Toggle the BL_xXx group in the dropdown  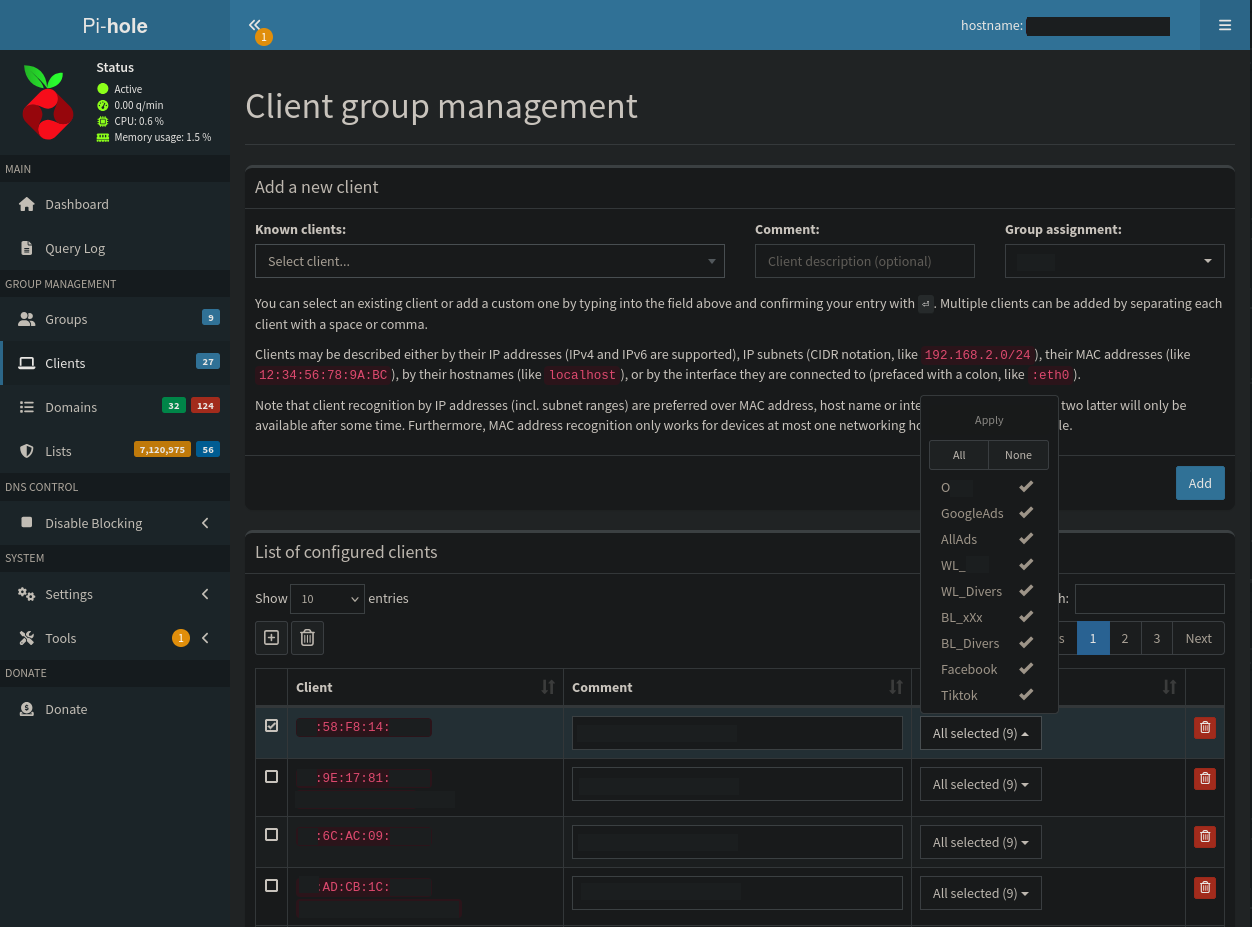[988, 617]
